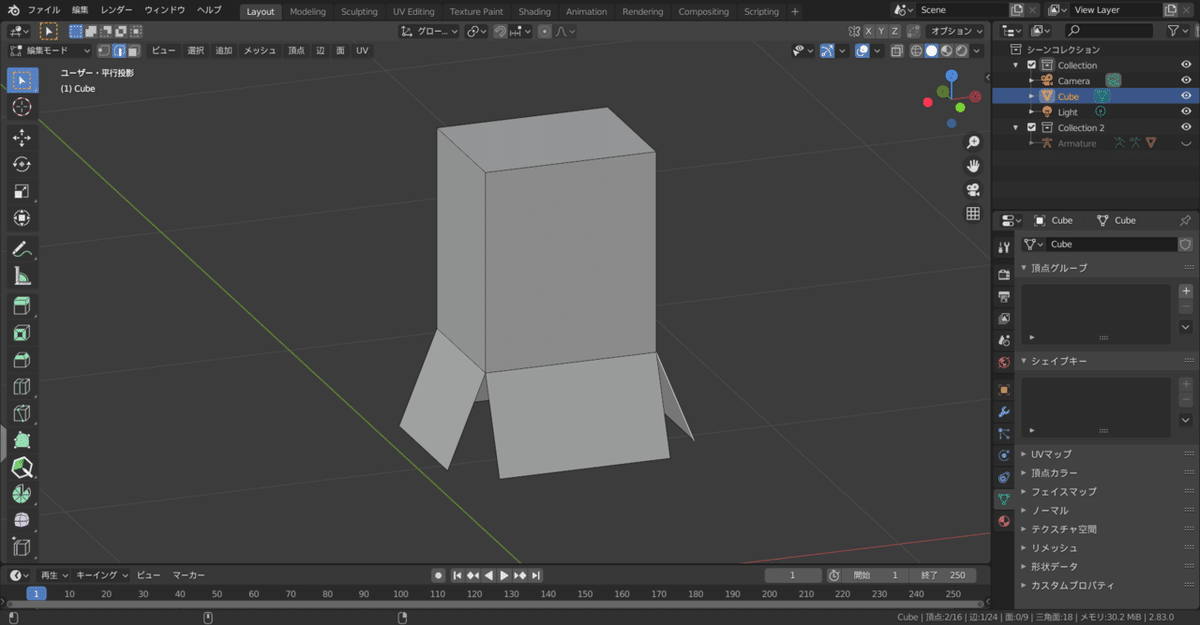This screenshot has width=1200, height=625.
Task: Select the Move tool
Action: coord(22,137)
